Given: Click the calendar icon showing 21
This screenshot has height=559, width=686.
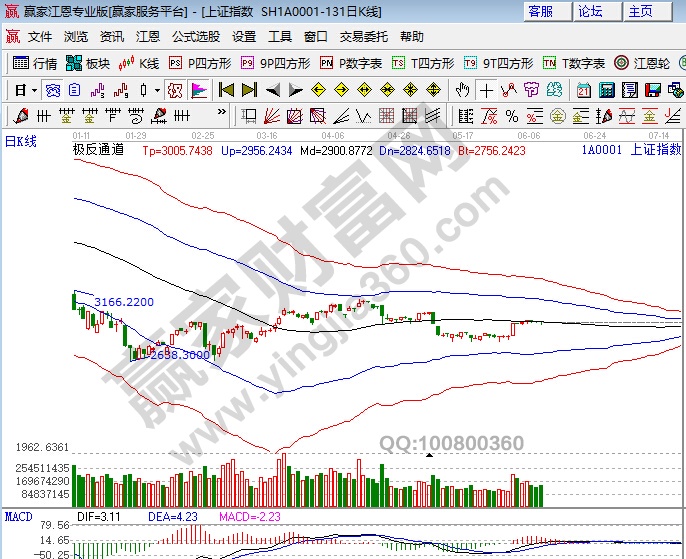Looking at the screenshot, I should click(x=584, y=90).
